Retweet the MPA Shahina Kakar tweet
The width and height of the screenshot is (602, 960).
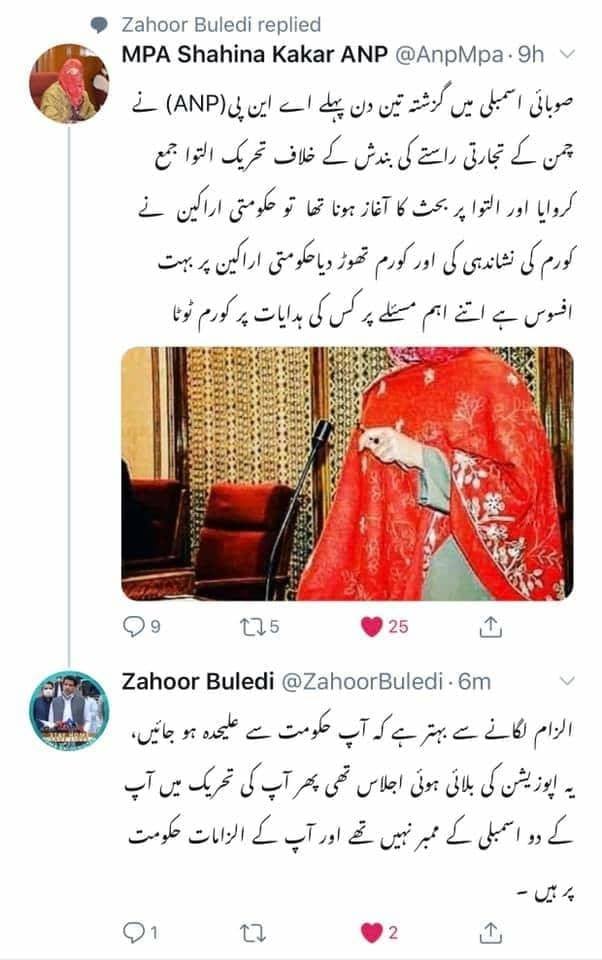(259, 626)
